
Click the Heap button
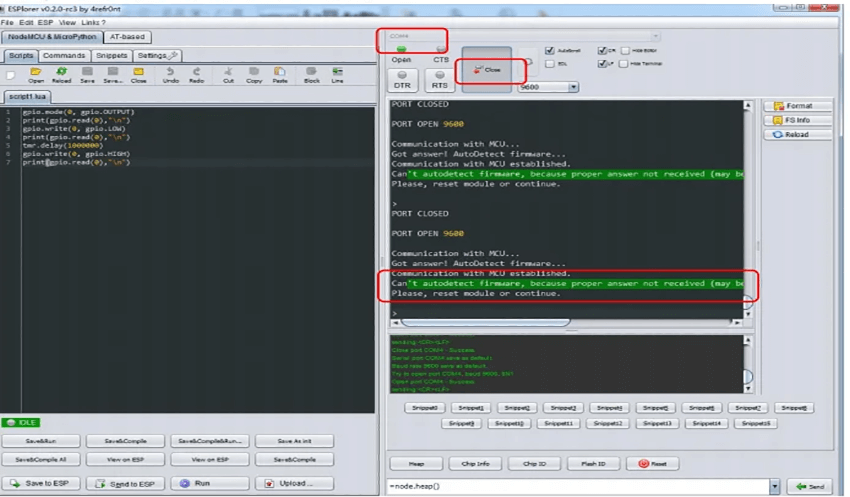tap(416, 463)
